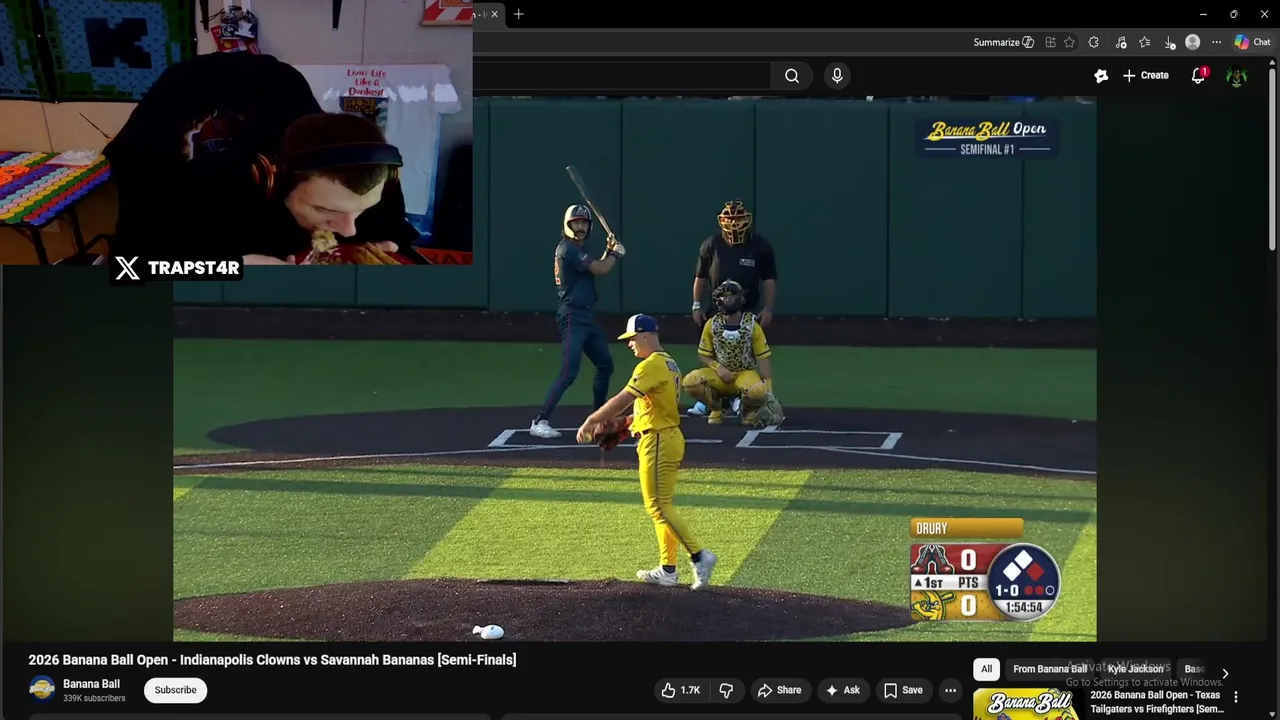The height and width of the screenshot is (720, 1280).
Task: Open YouTube notifications bell
Action: pyautogui.click(x=1198, y=75)
